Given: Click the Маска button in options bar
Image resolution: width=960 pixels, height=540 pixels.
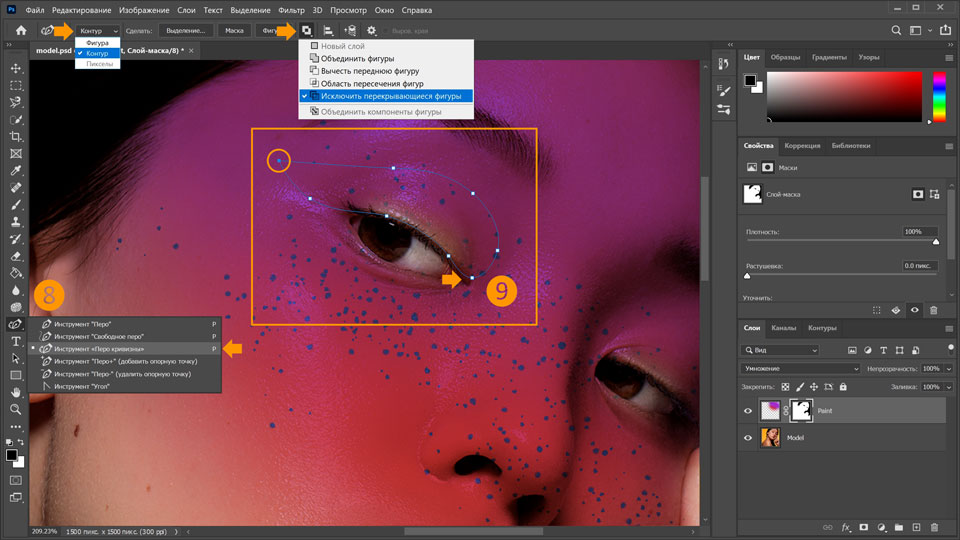Looking at the screenshot, I should click(x=234, y=31).
